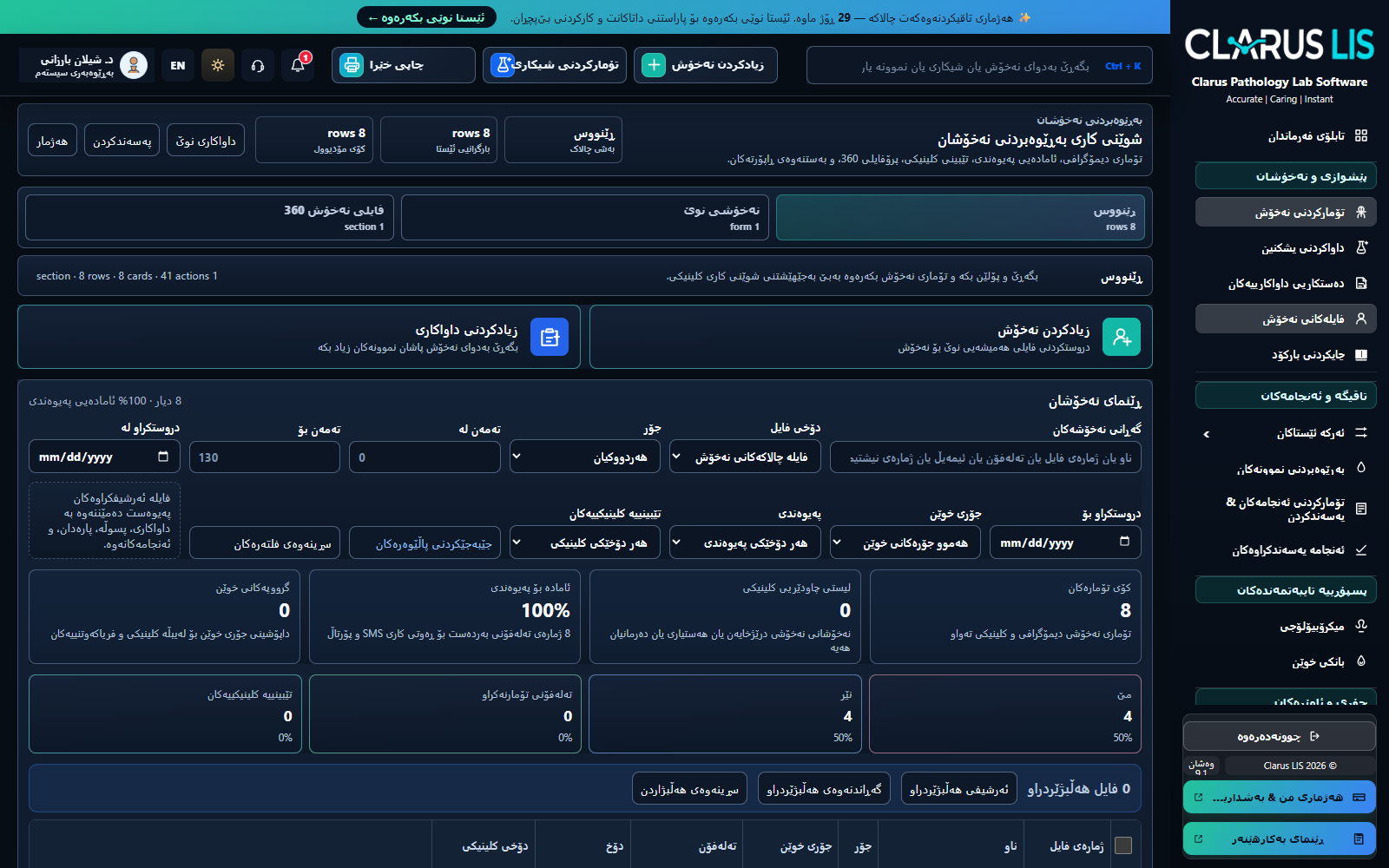Click the guide icon in ڕێنمای بەکارهێنەر

tap(1359, 838)
